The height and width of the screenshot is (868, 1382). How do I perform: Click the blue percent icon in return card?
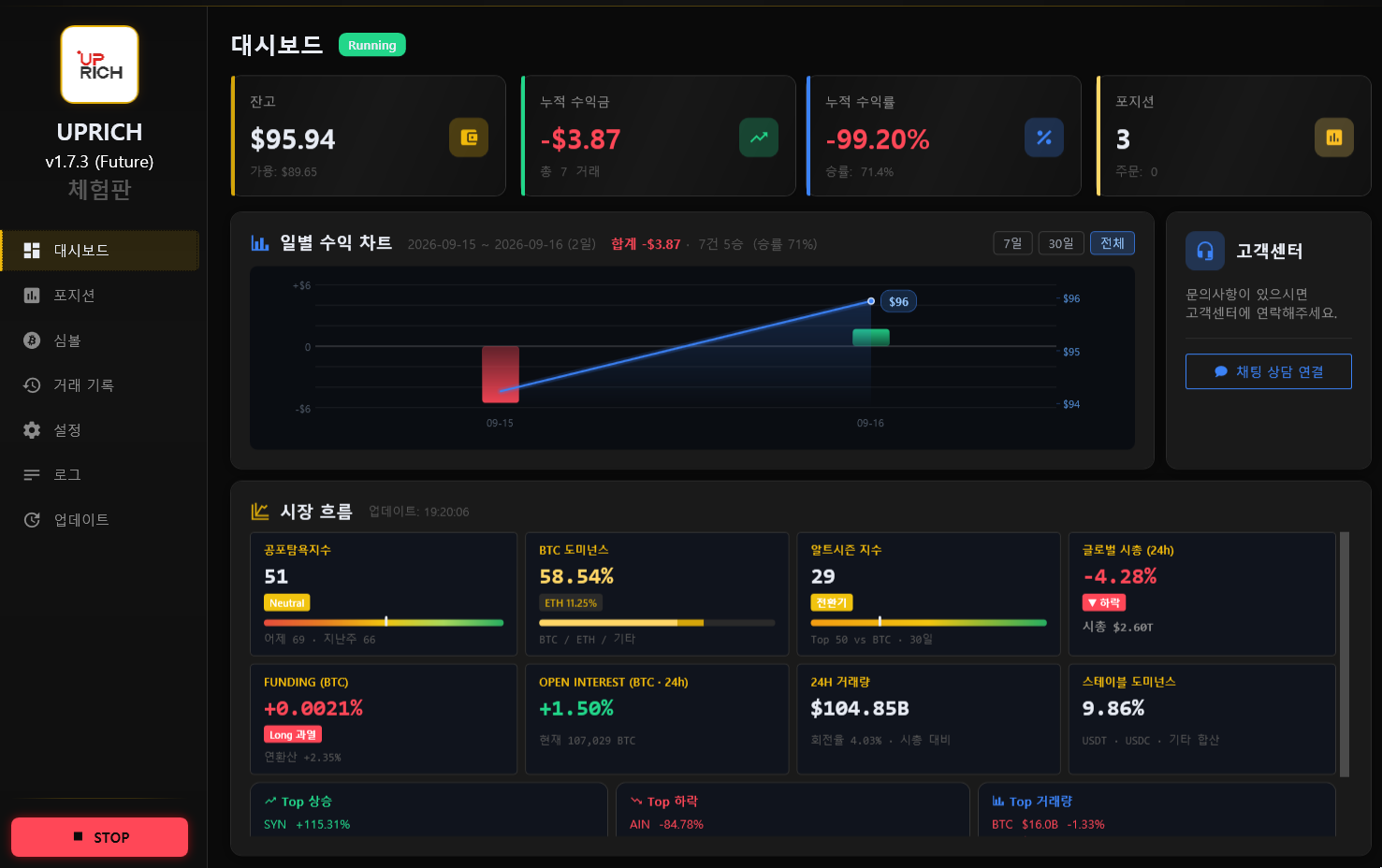tap(1044, 137)
